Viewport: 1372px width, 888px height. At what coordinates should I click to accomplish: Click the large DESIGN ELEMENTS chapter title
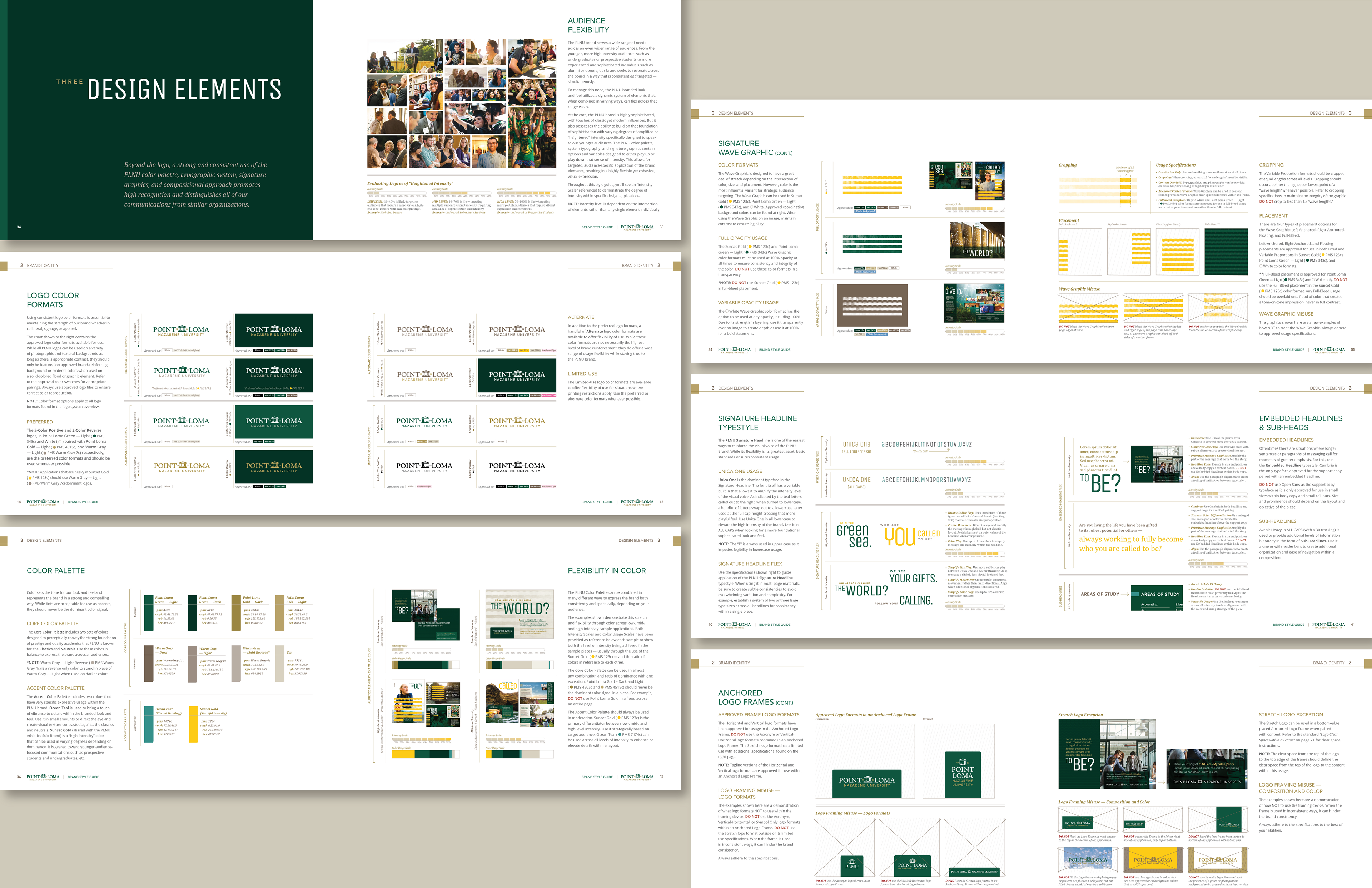coord(184,89)
